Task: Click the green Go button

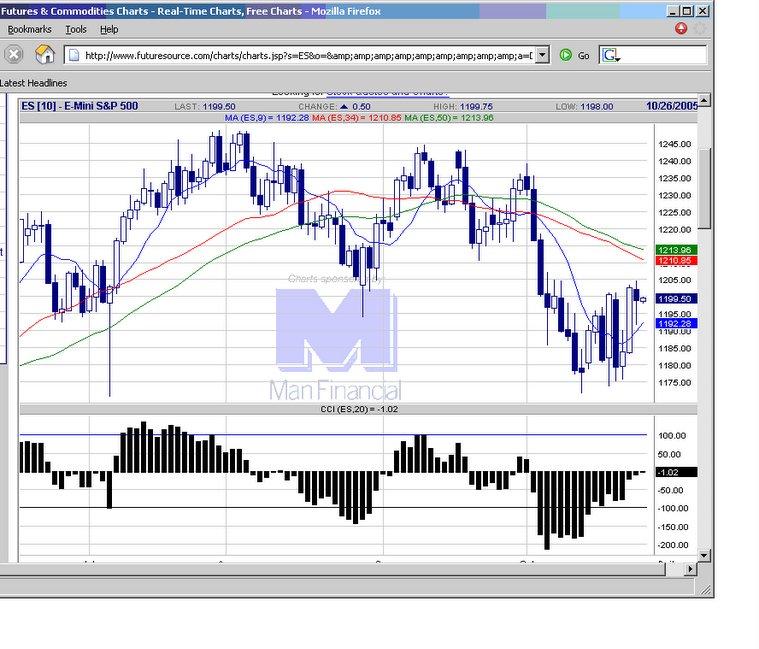Action: point(575,55)
